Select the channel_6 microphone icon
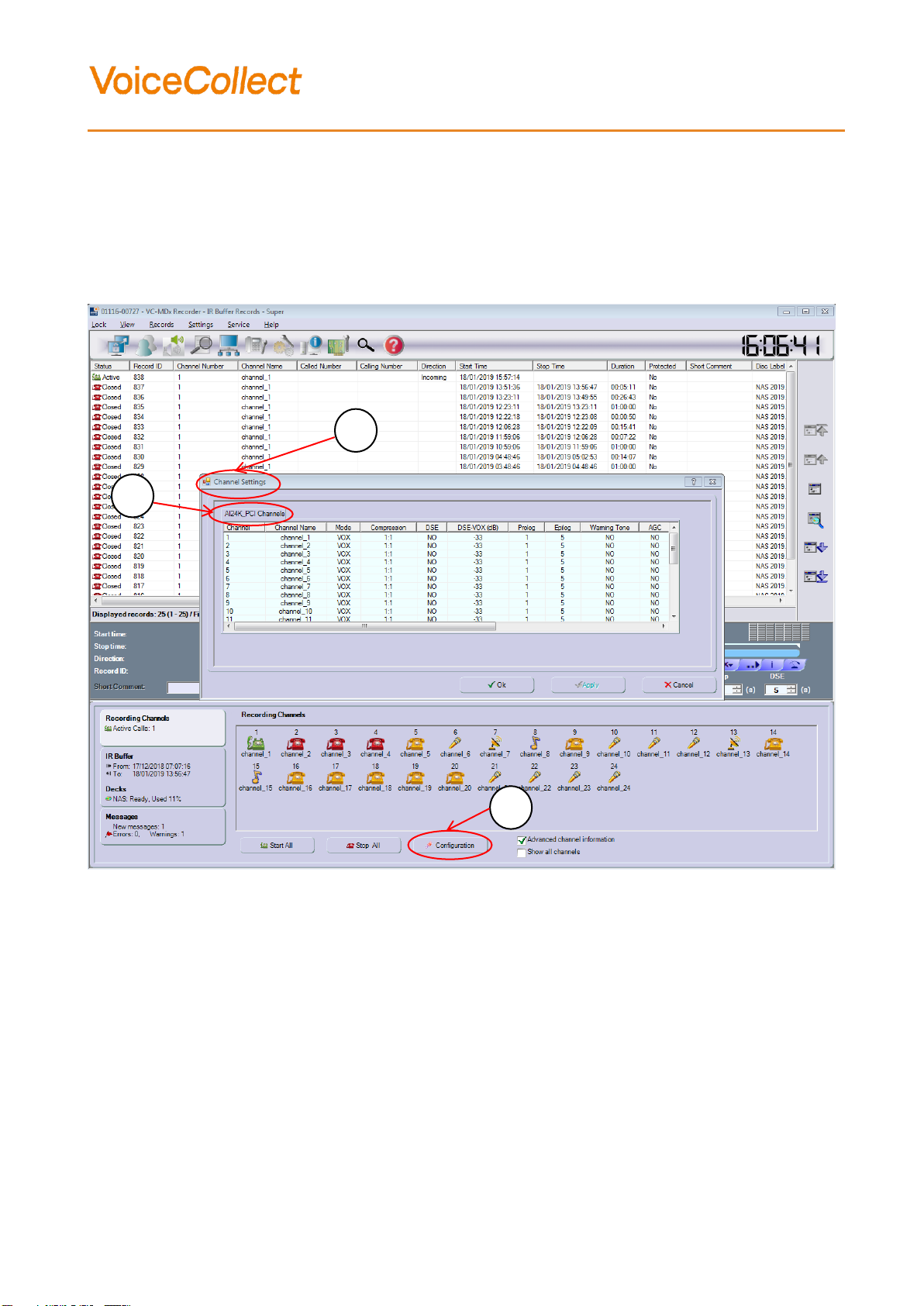The image size is (924, 1306). point(455,743)
